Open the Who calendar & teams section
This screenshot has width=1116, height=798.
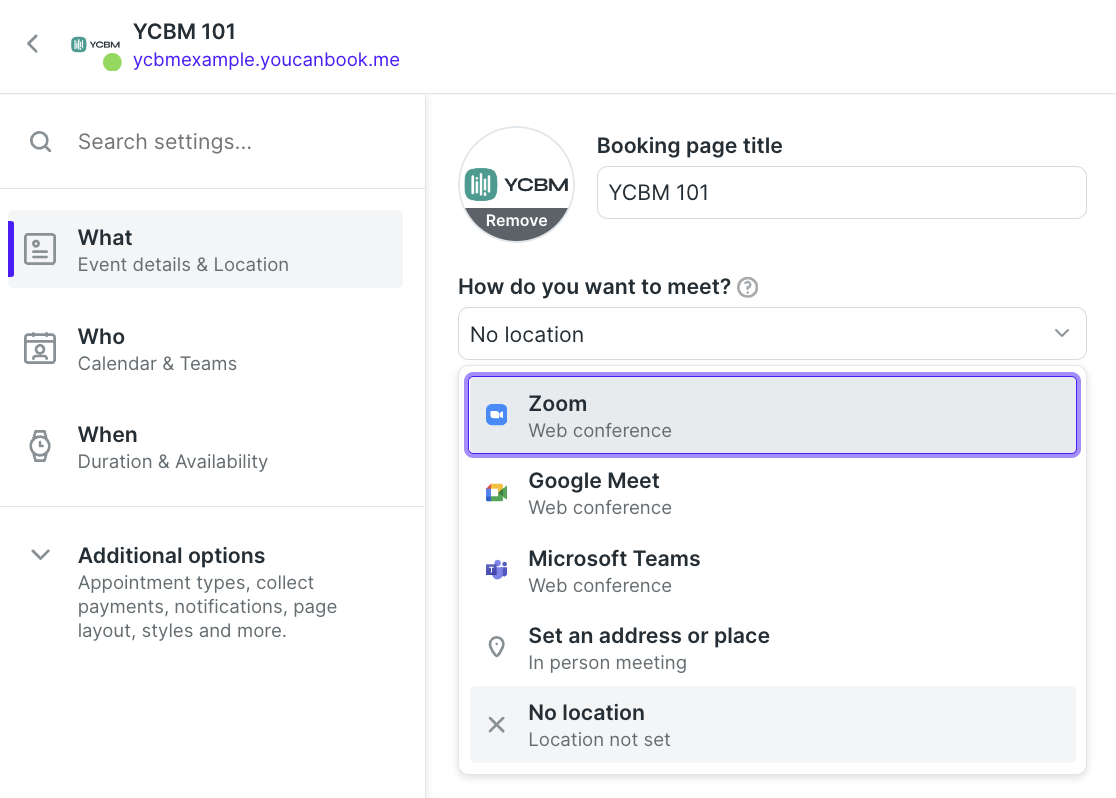[205, 349]
